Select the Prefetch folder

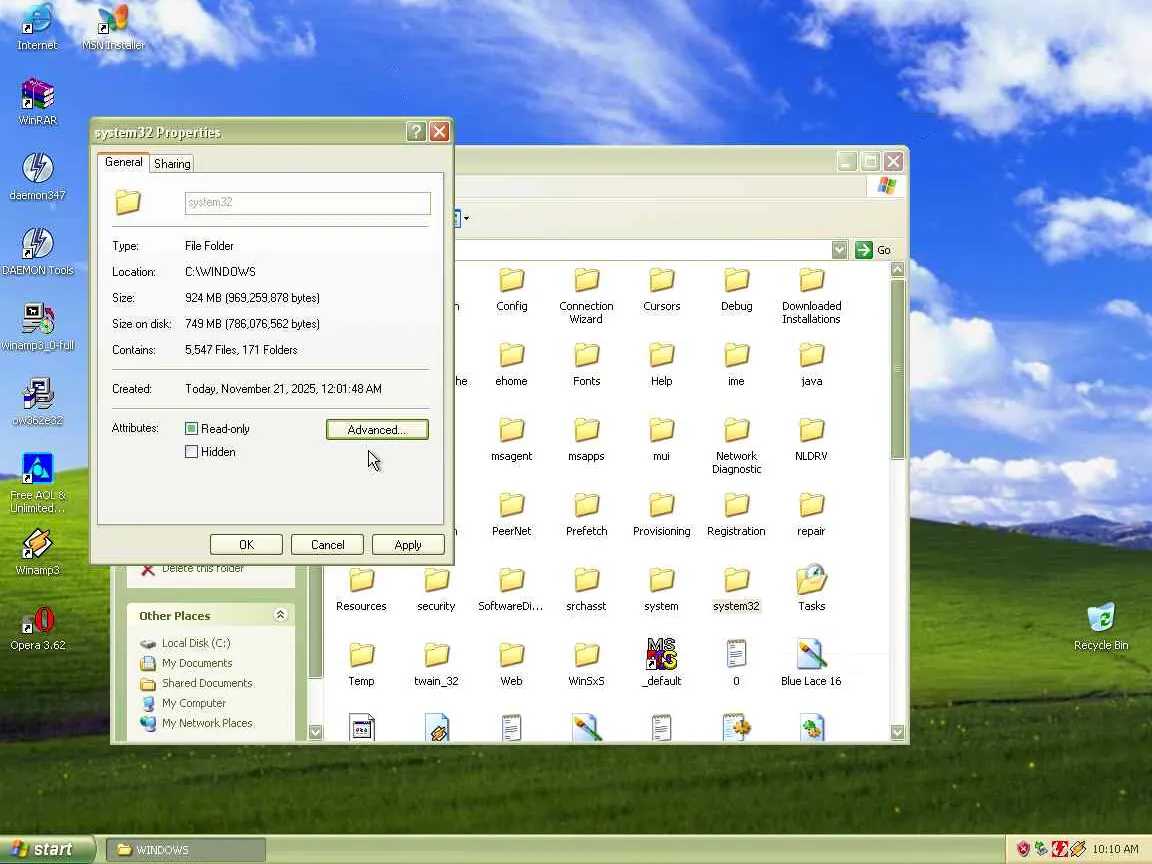click(586, 515)
